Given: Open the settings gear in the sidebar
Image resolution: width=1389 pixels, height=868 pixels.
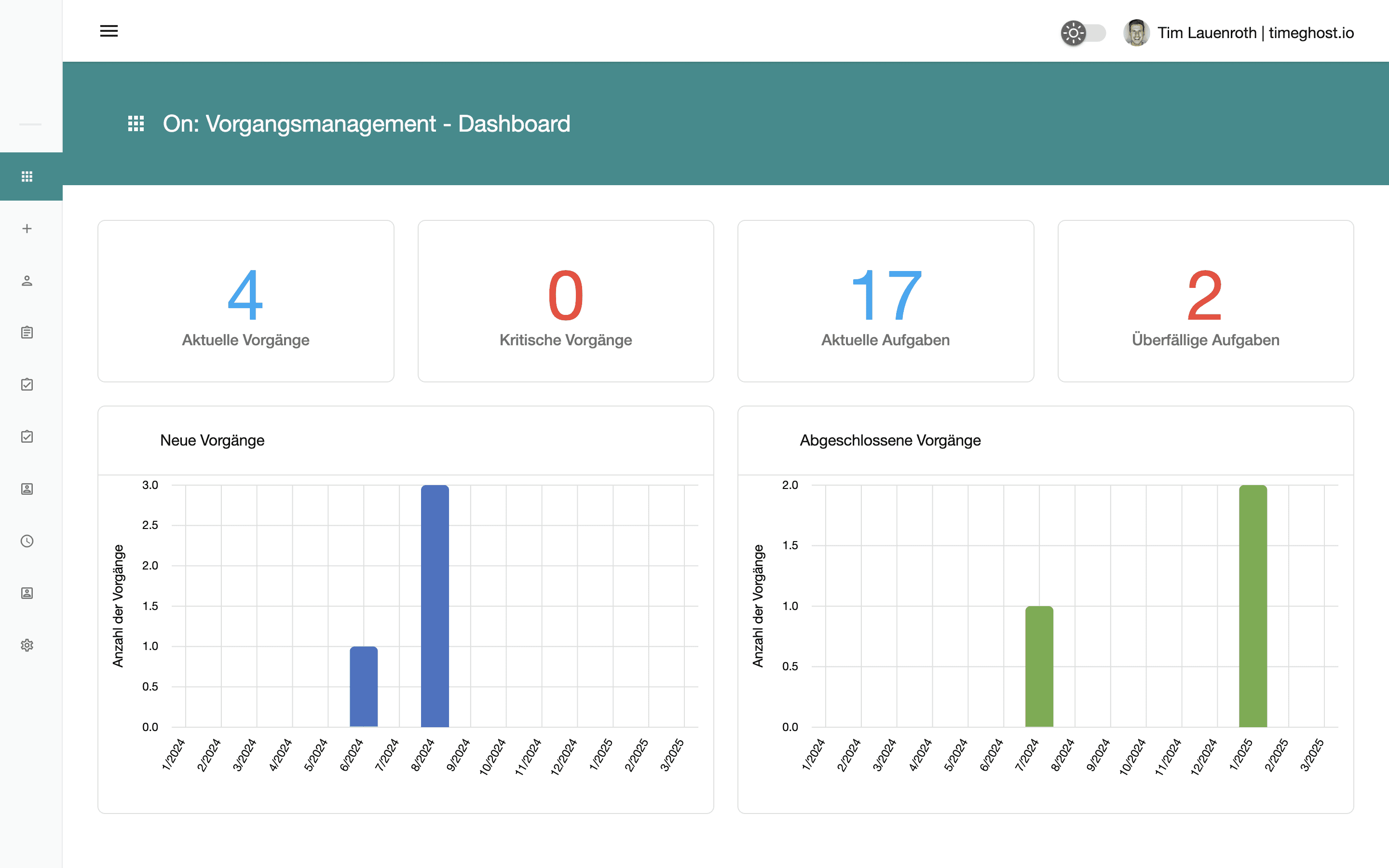Looking at the screenshot, I should (27, 645).
